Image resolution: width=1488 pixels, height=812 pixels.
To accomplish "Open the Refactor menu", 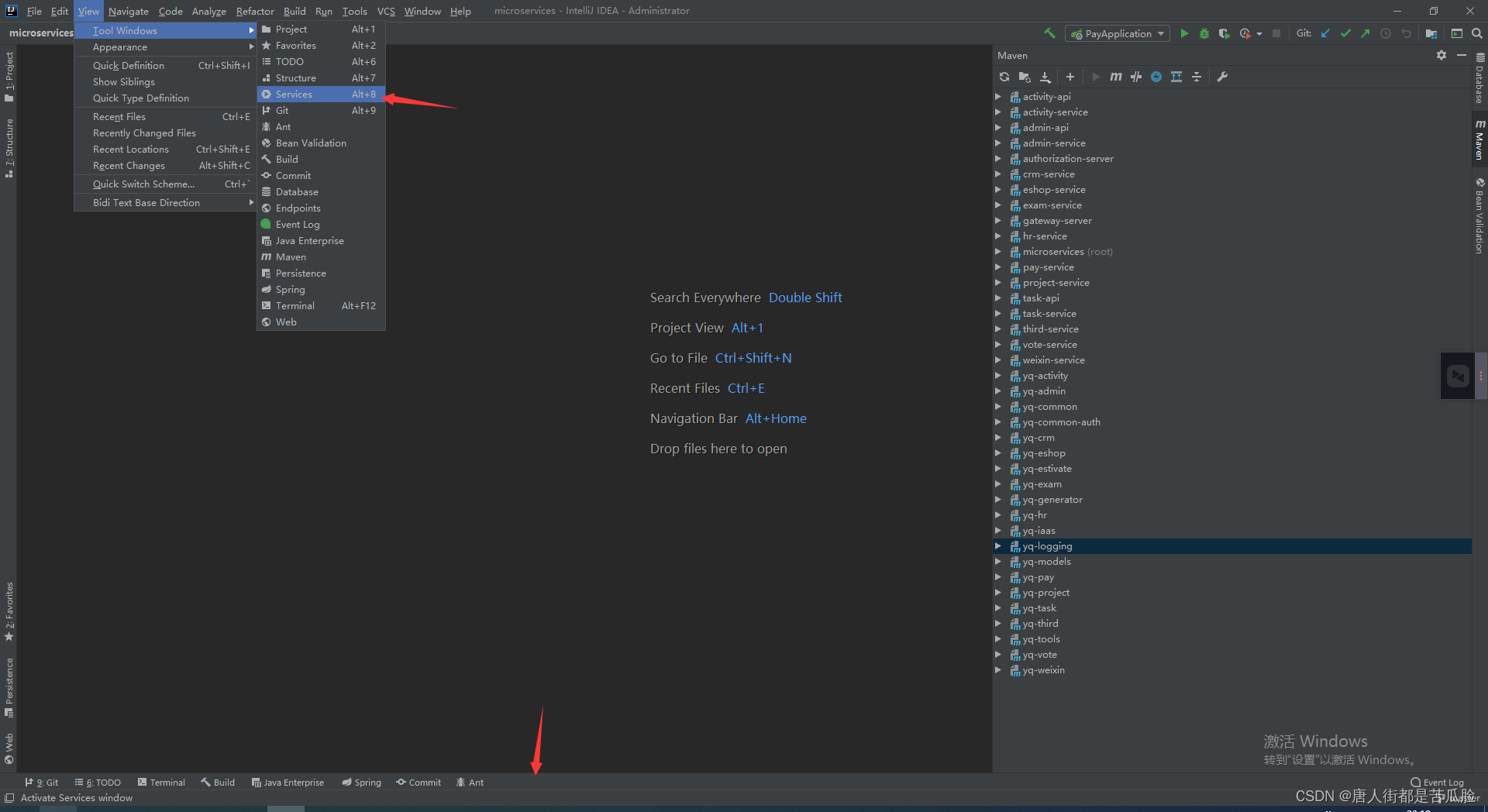I will pos(255,11).
